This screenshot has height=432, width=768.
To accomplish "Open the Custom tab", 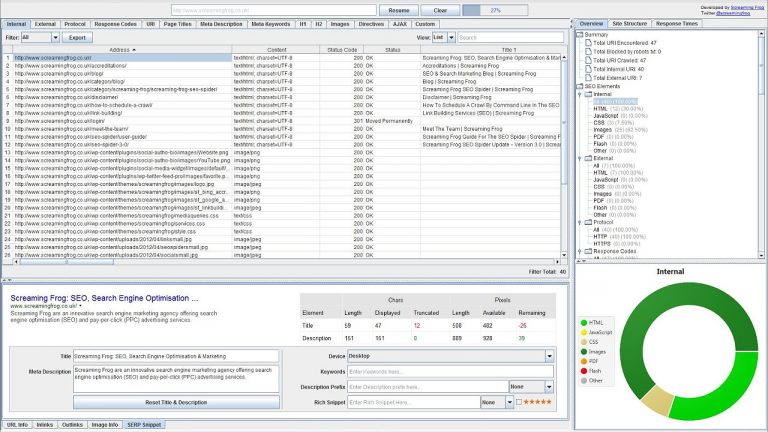I will pyautogui.click(x=425, y=24).
